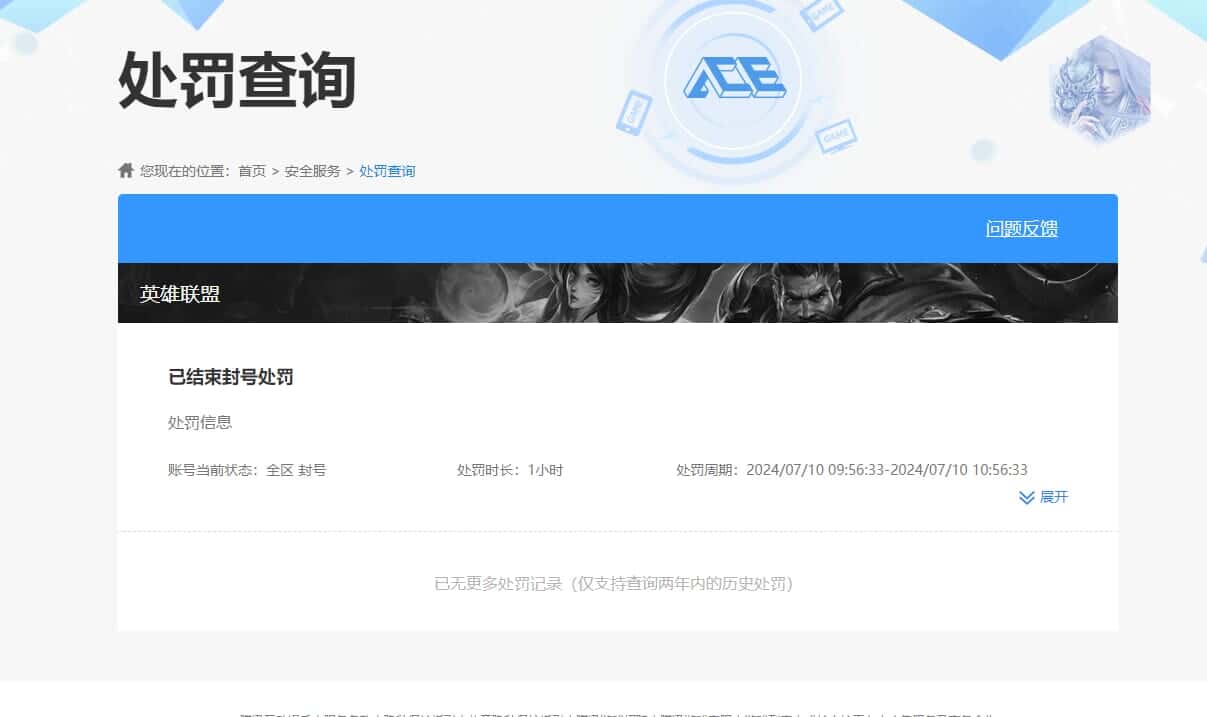Open the 首页 breadcrumb link
Image resolution: width=1207 pixels, height=717 pixels.
tap(252, 171)
